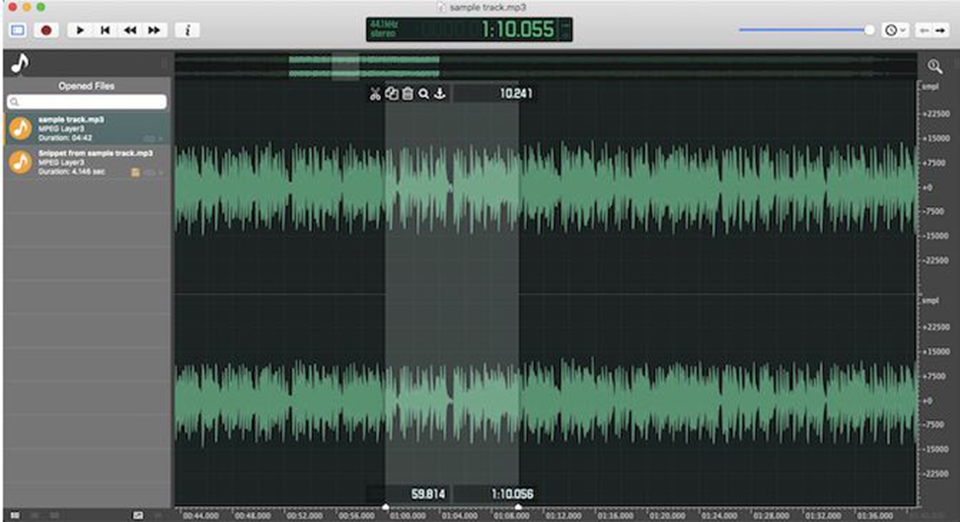Viewport: 960px width, 522px height.
Task: Click the 01:36.000 timeline label
Action: pos(875,516)
